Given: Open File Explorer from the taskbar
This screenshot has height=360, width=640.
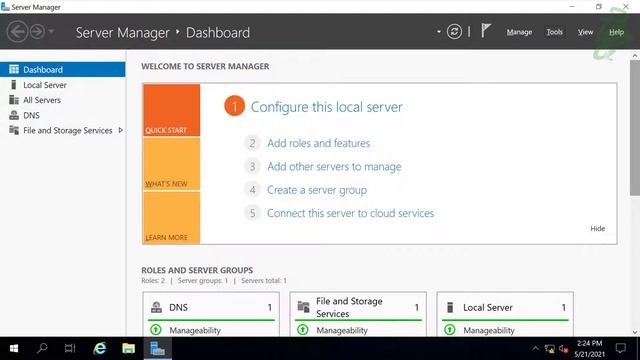Looking at the screenshot, I should point(129,348).
